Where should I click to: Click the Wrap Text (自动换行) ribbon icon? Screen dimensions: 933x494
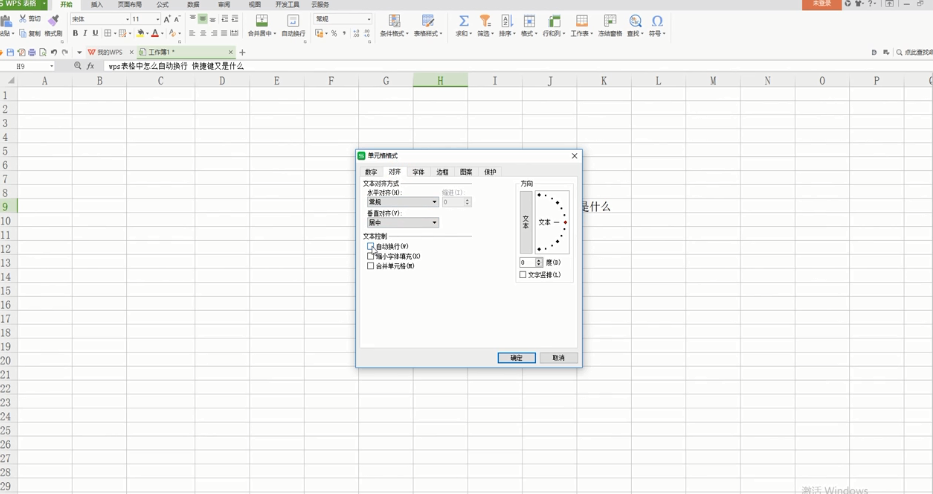[293, 21]
